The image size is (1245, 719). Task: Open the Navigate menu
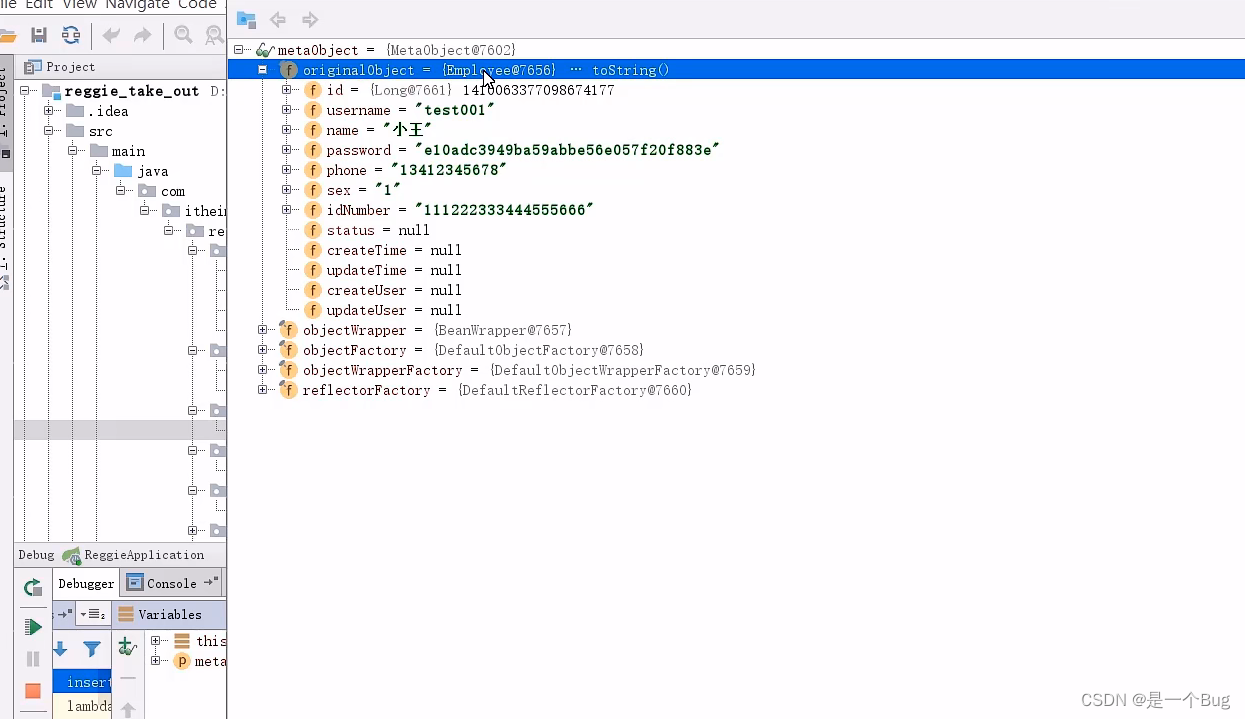coord(137,5)
